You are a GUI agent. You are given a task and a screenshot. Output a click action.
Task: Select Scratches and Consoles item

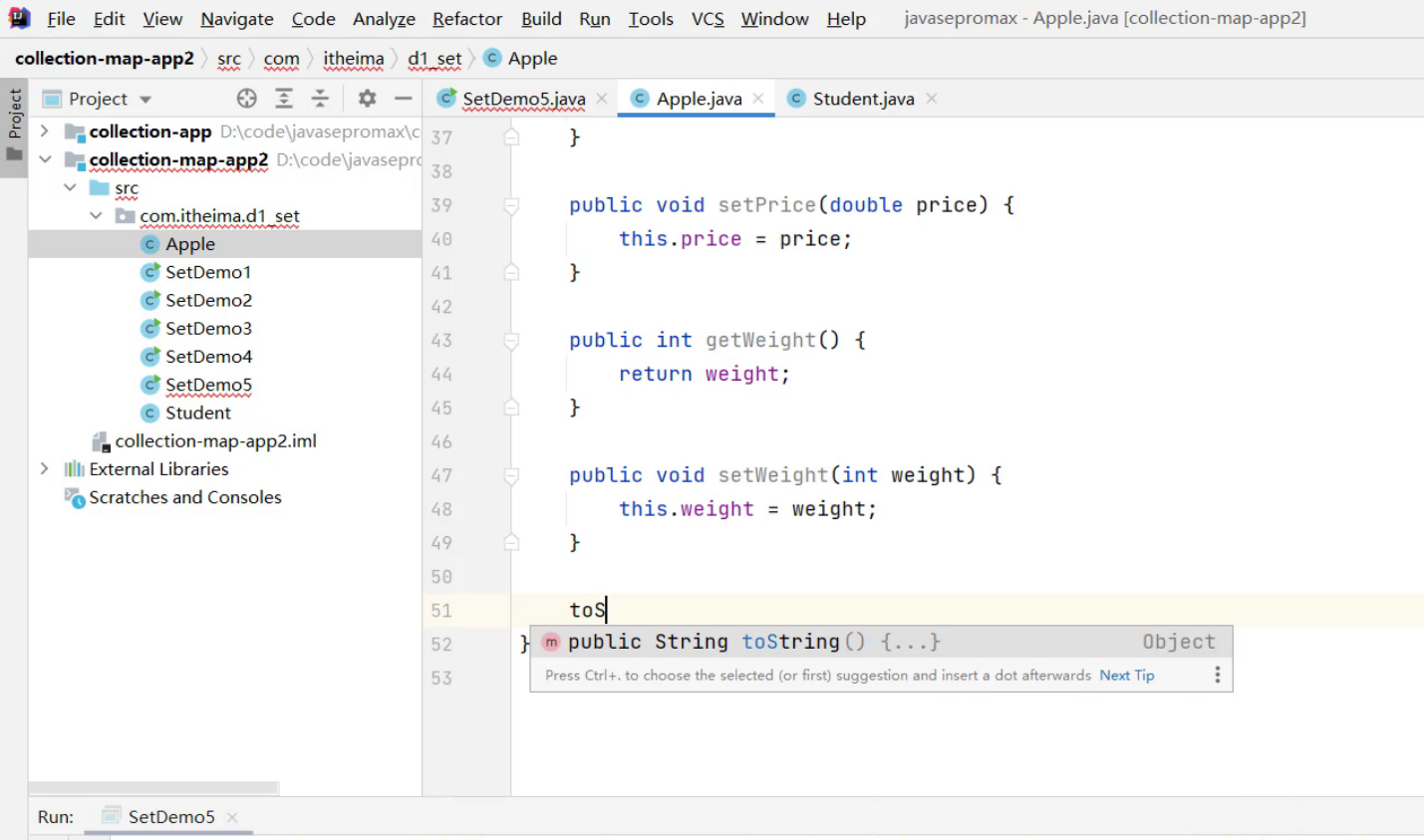(x=184, y=497)
